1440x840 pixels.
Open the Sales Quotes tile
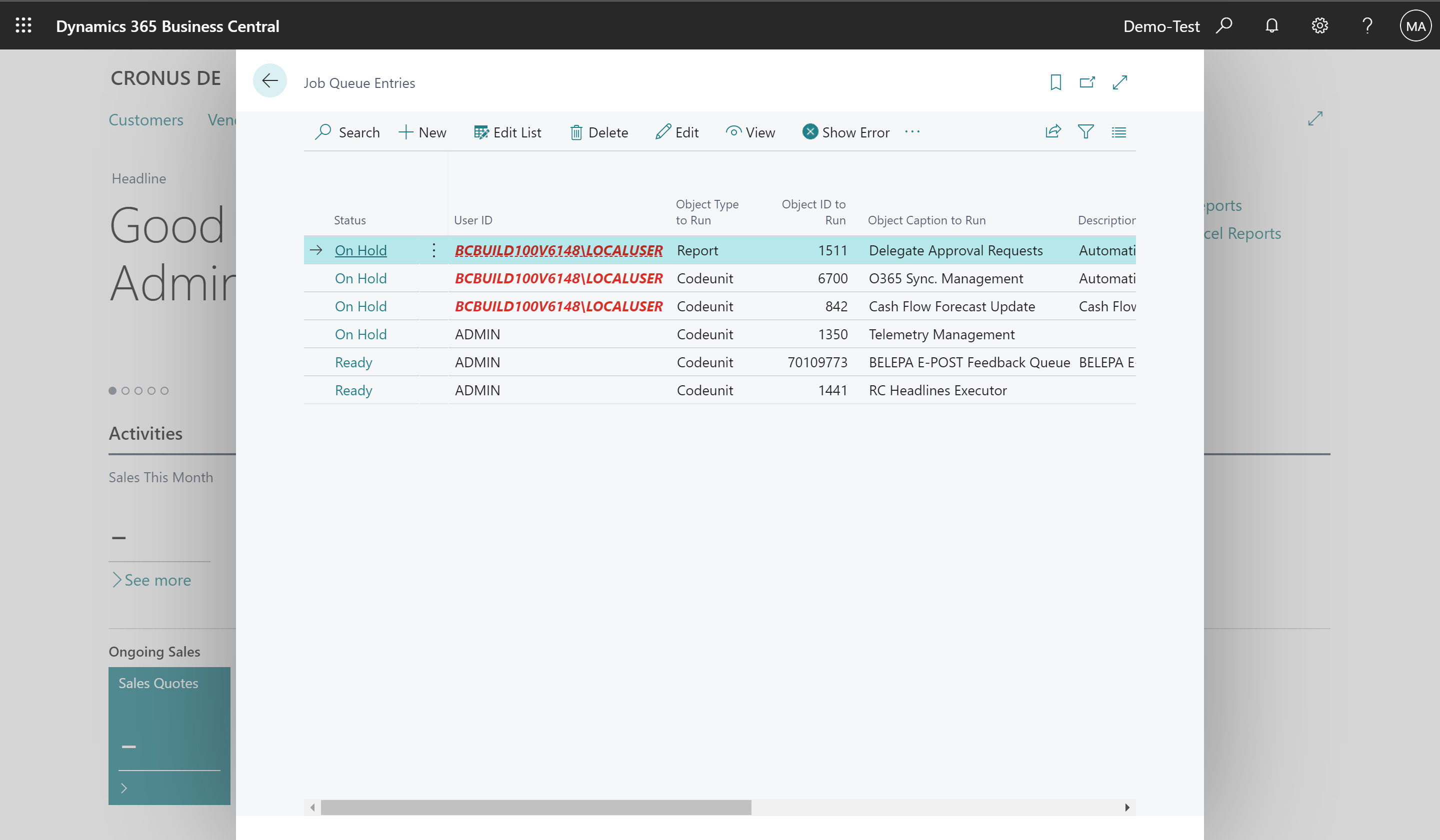point(169,736)
